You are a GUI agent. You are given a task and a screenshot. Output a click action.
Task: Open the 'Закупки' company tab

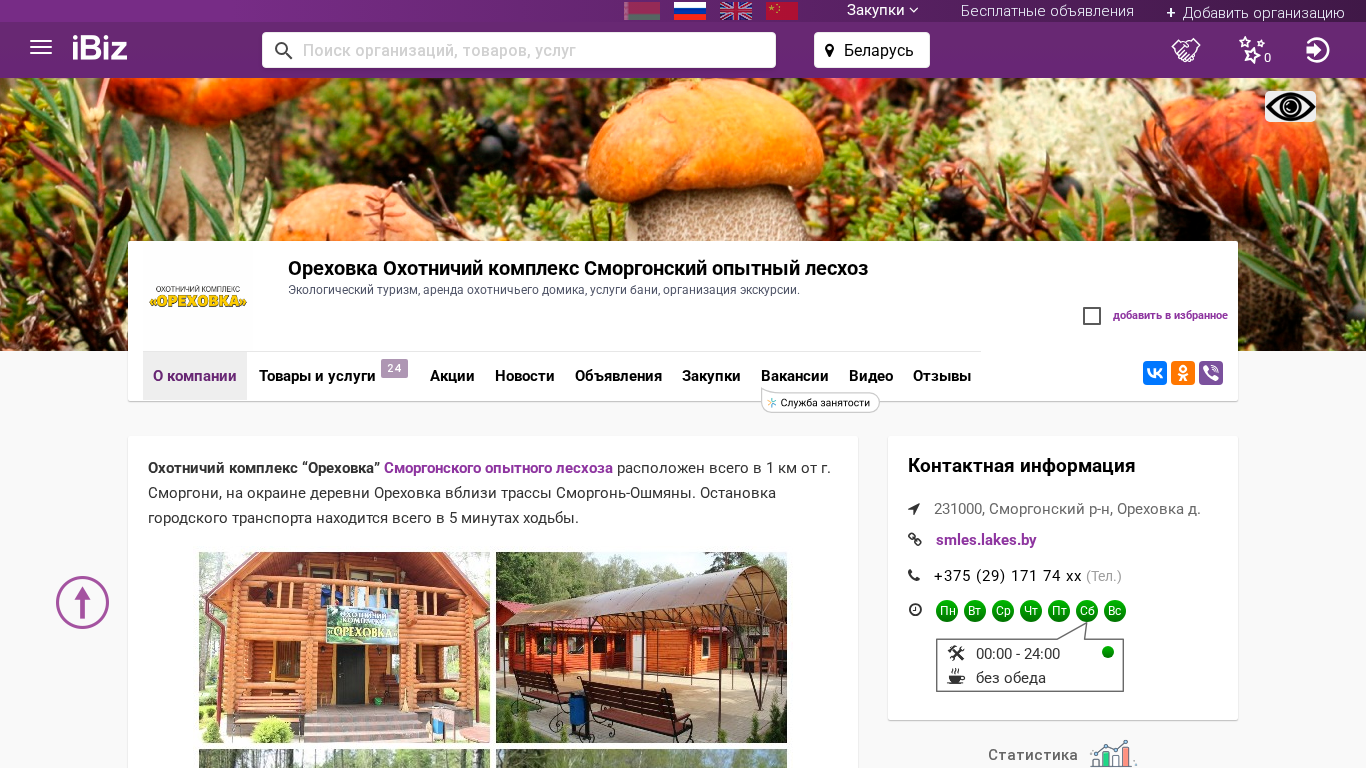pyautogui.click(x=711, y=376)
